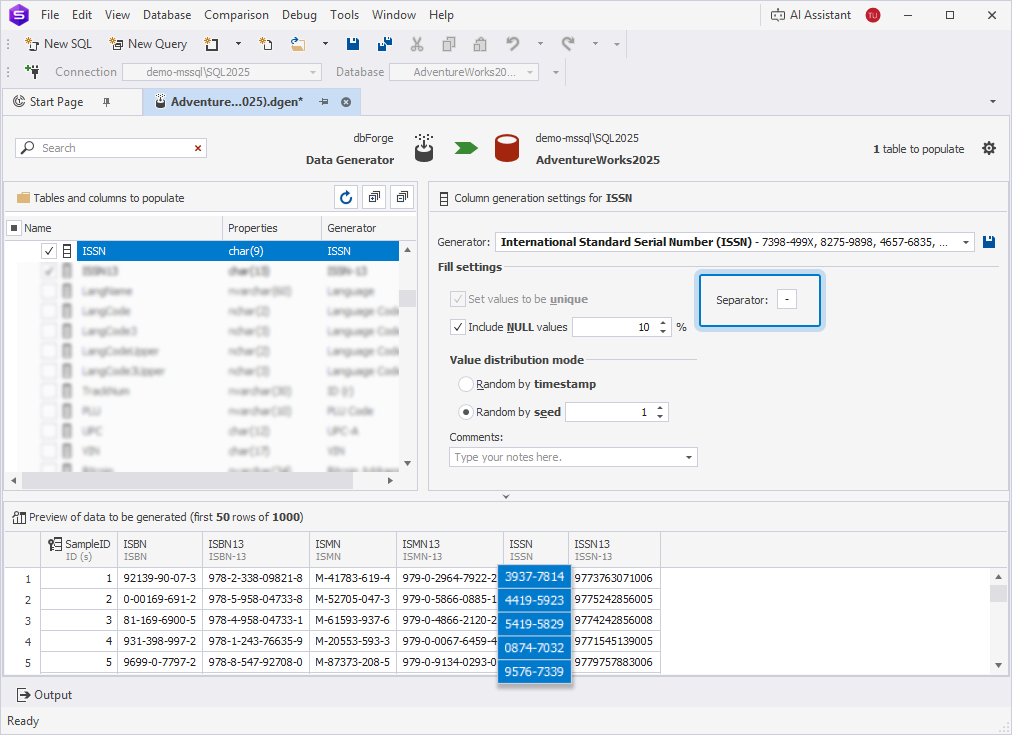Click the New SQL toolbar button
The image size is (1012, 735).
pyautogui.click(x=59, y=44)
